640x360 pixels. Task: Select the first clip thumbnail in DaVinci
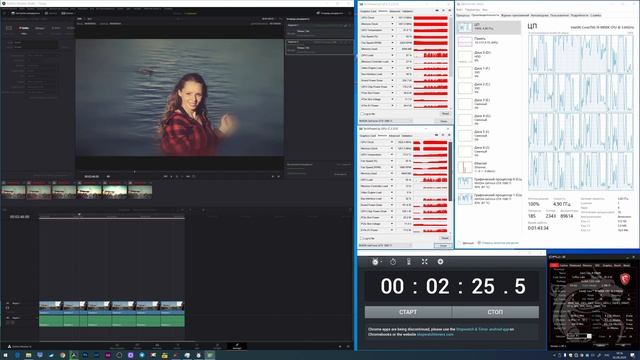(13, 191)
